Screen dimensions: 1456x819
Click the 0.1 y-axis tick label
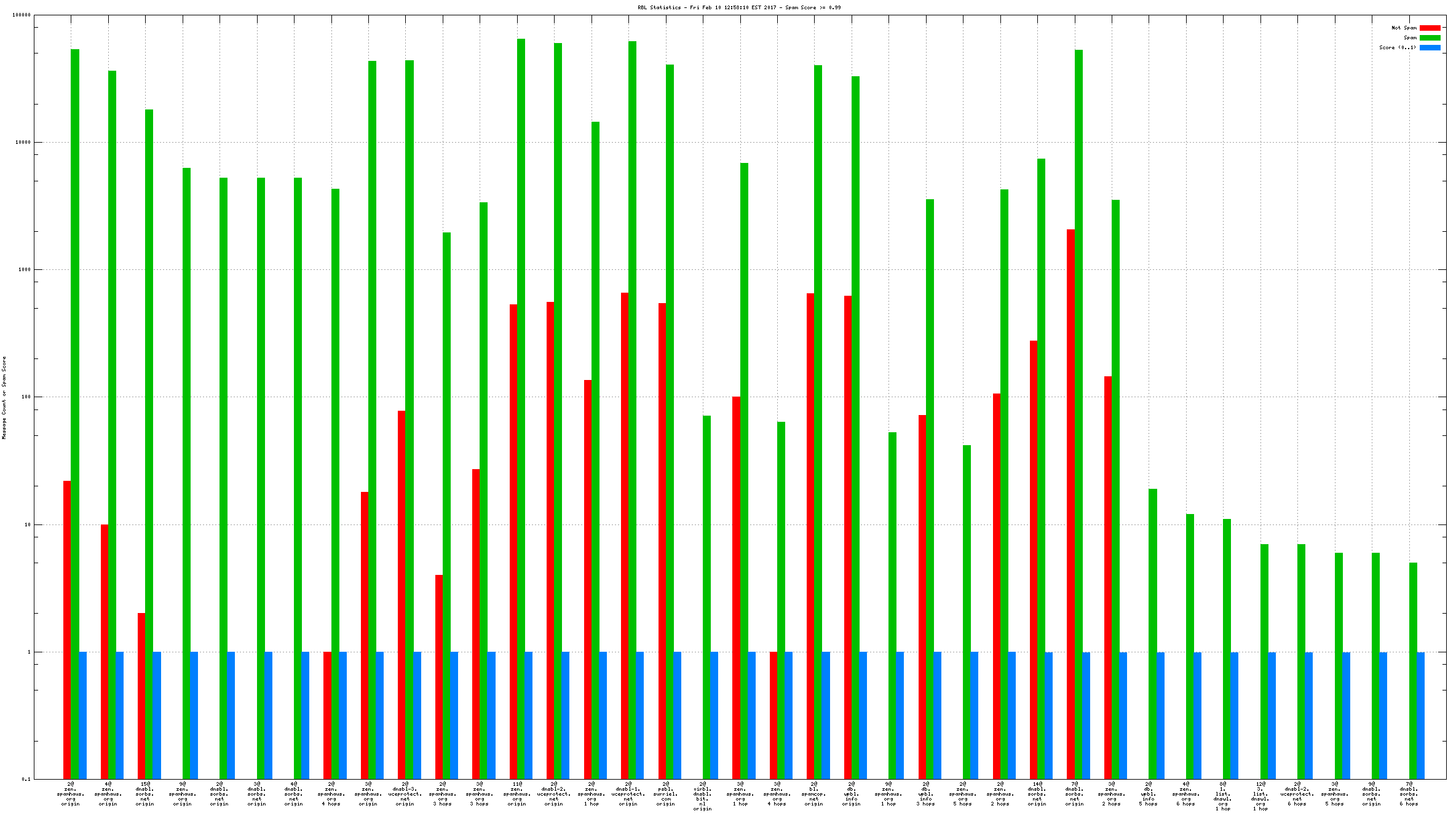coord(26,779)
